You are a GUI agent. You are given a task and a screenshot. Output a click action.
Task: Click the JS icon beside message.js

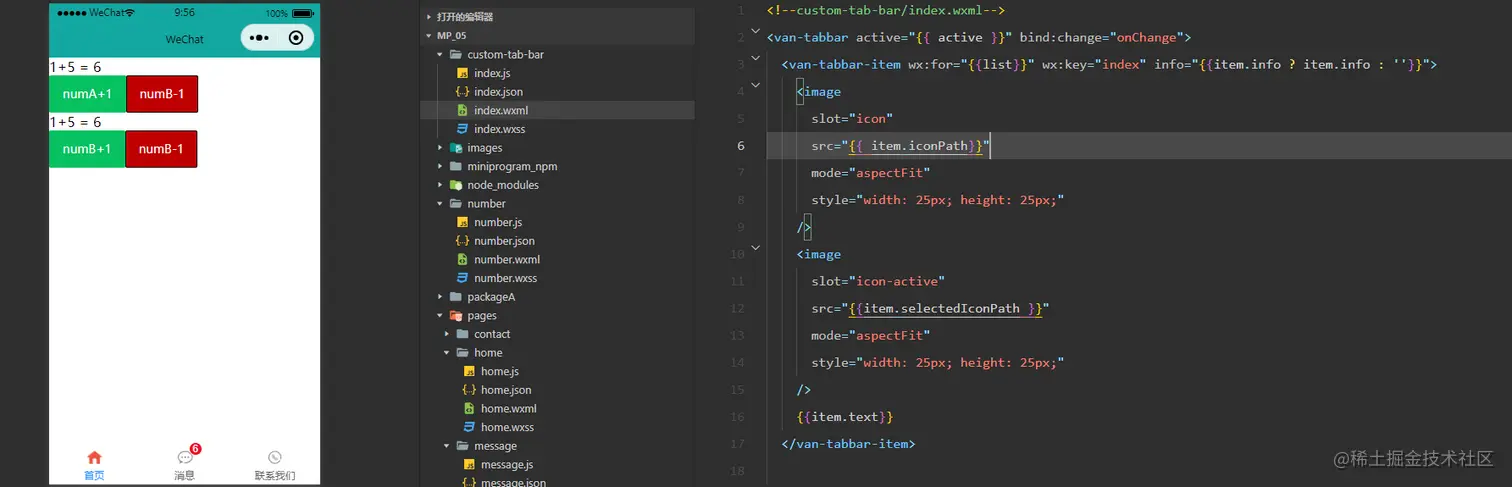[x=468, y=464]
